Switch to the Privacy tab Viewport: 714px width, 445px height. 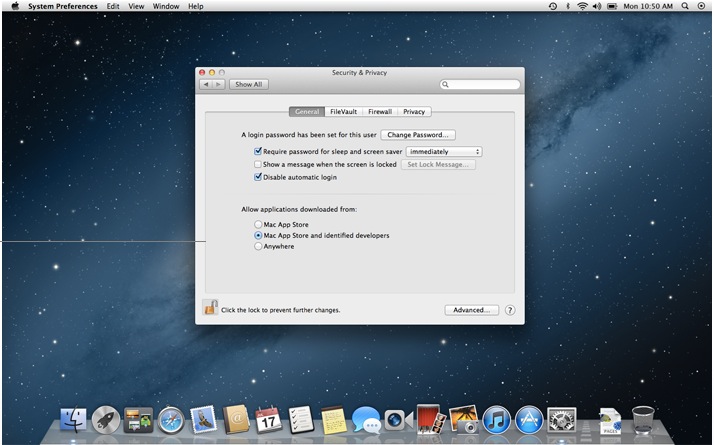pyautogui.click(x=414, y=112)
